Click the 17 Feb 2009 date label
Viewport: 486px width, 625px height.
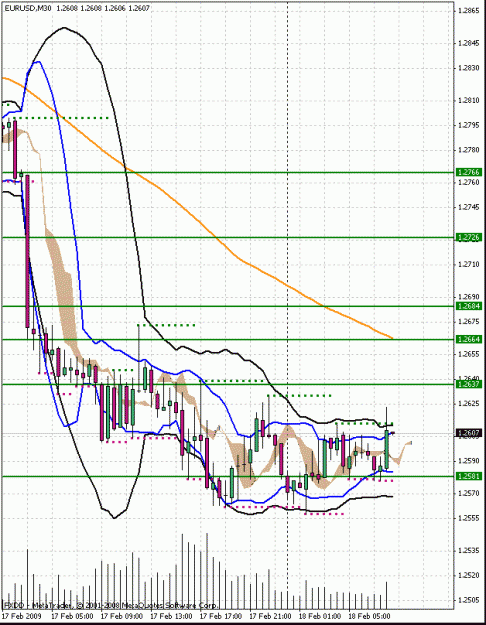pos(20,616)
